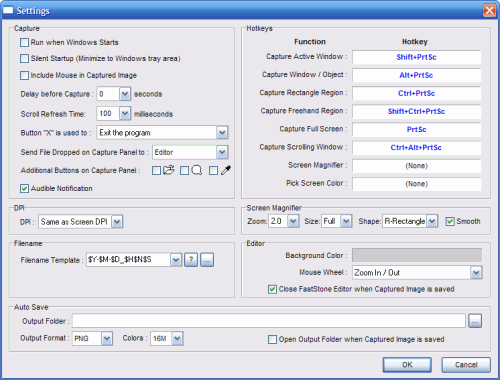Screen dimensions: 500x380
Task: Expand the DPI dropdown
Action: pyautogui.click(x=117, y=222)
